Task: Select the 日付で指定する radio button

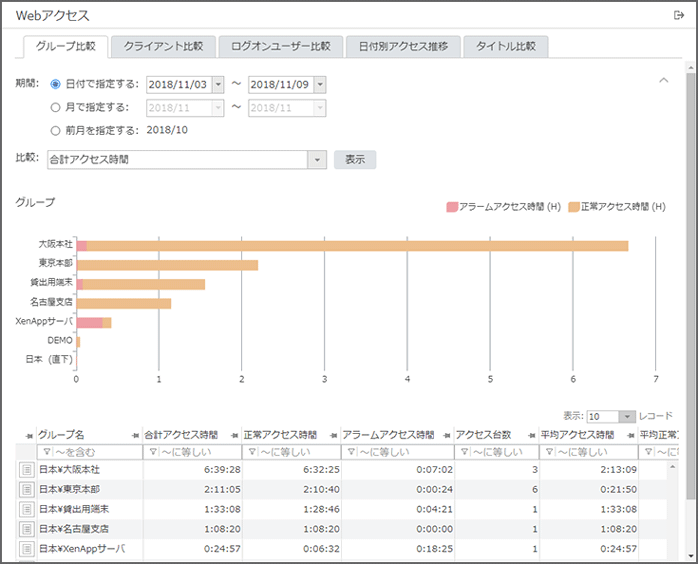Action: coord(56,84)
